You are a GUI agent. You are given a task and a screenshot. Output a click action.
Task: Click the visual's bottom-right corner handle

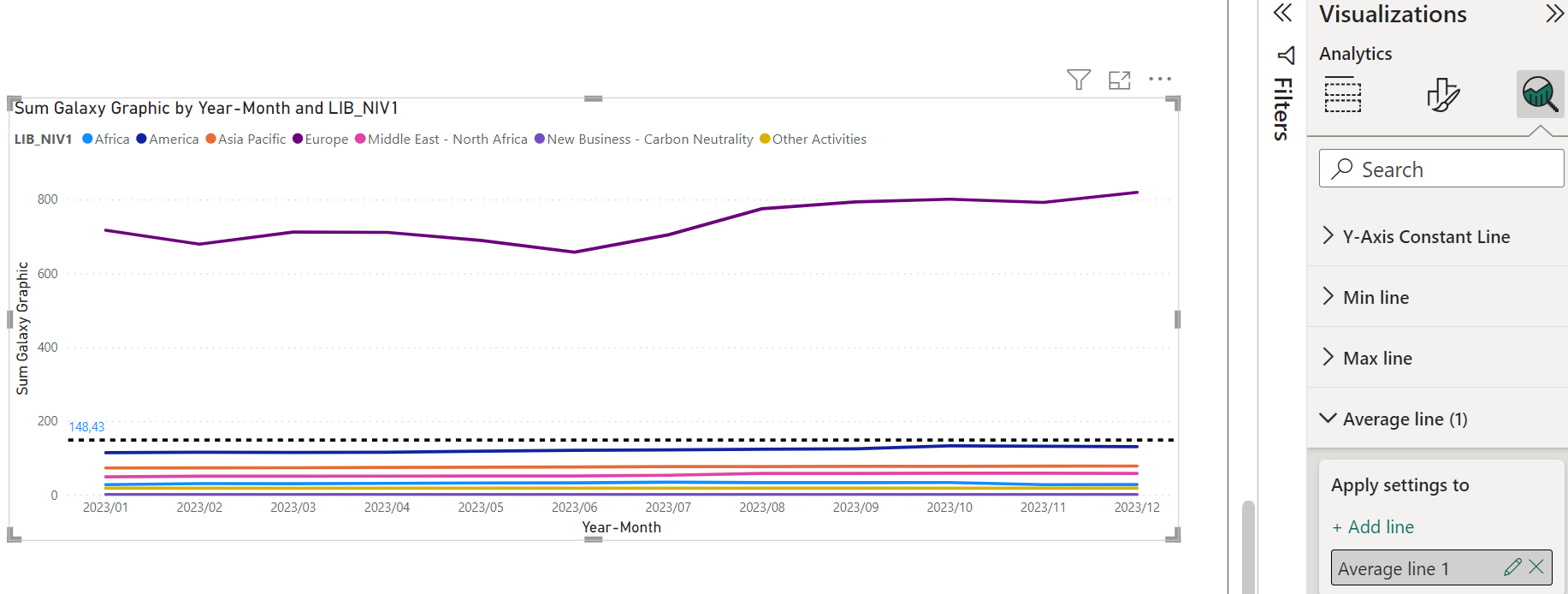click(x=1174, y=535)
